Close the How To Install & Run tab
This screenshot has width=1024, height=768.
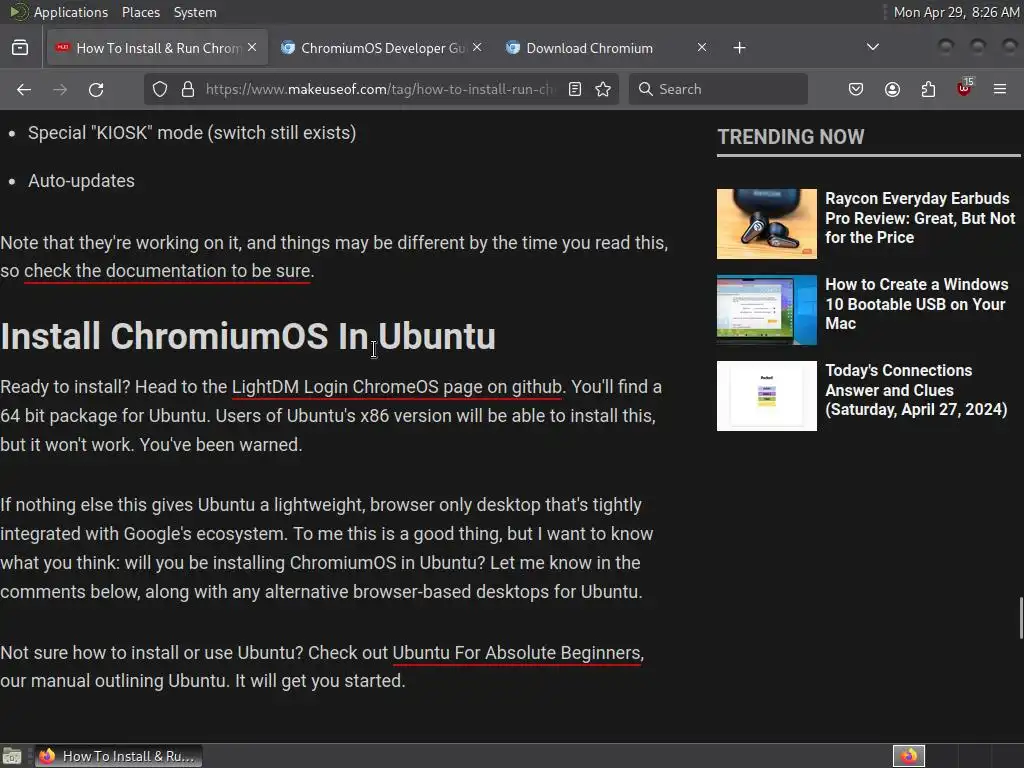click(x=252, y=48)
